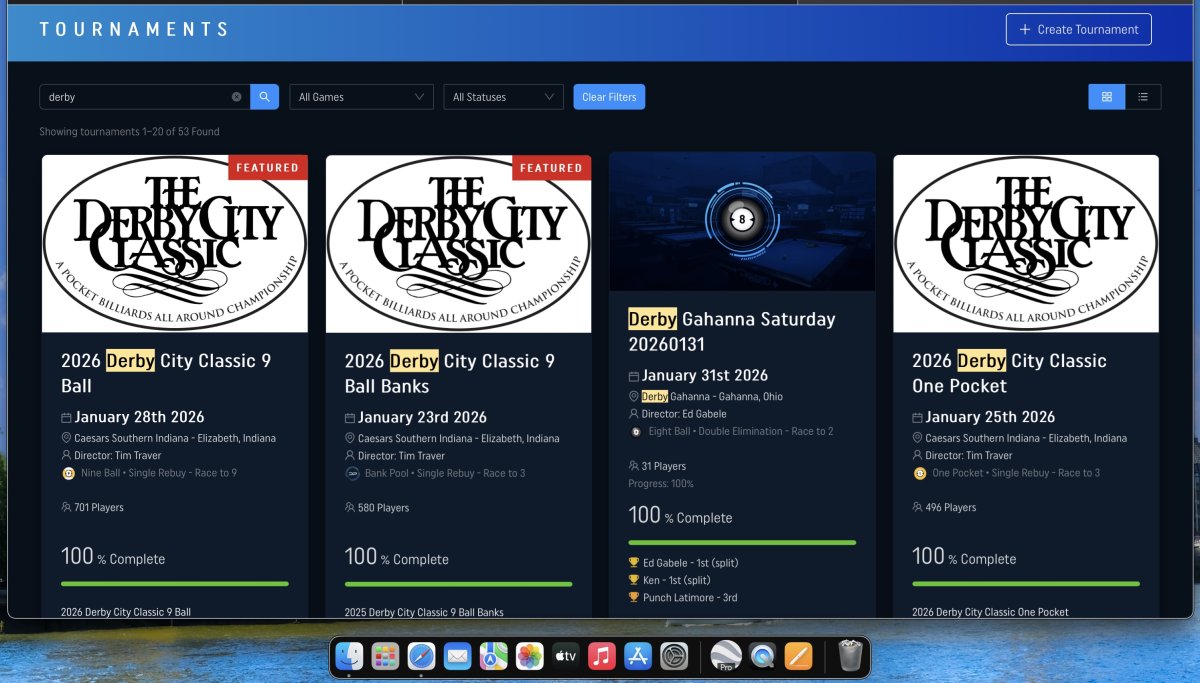Click the blue search magnifier button
The width and height of the screenshot is (1200, 683).
click(x=264, y=97)
